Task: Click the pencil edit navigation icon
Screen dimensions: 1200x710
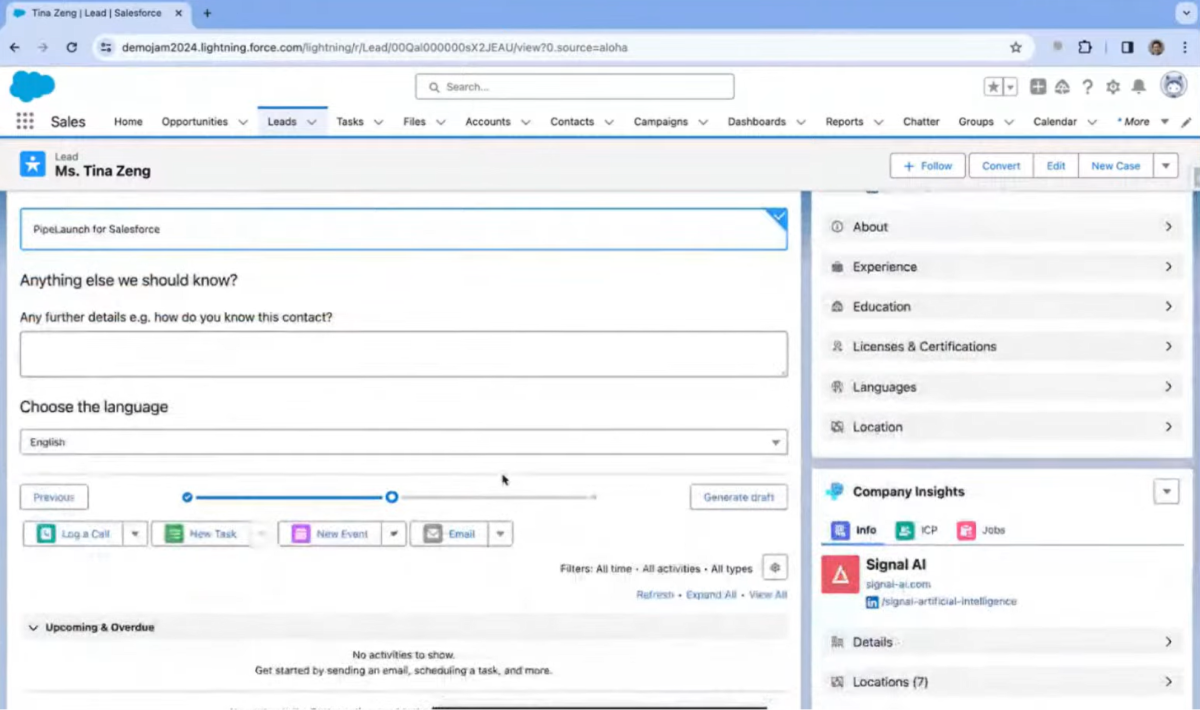Action: [x=1186, y=122]
